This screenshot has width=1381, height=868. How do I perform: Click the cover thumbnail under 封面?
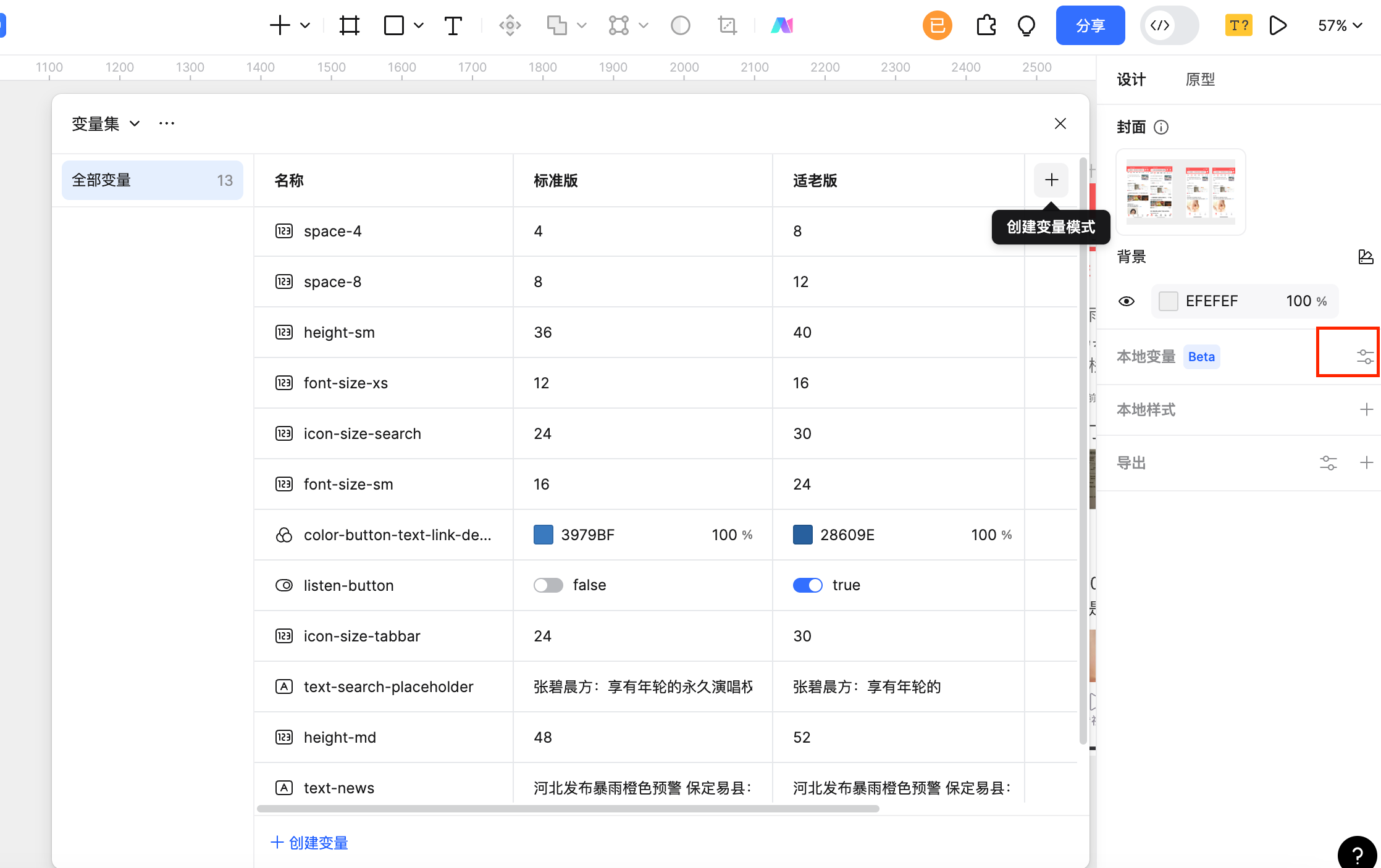point(1181,192)
